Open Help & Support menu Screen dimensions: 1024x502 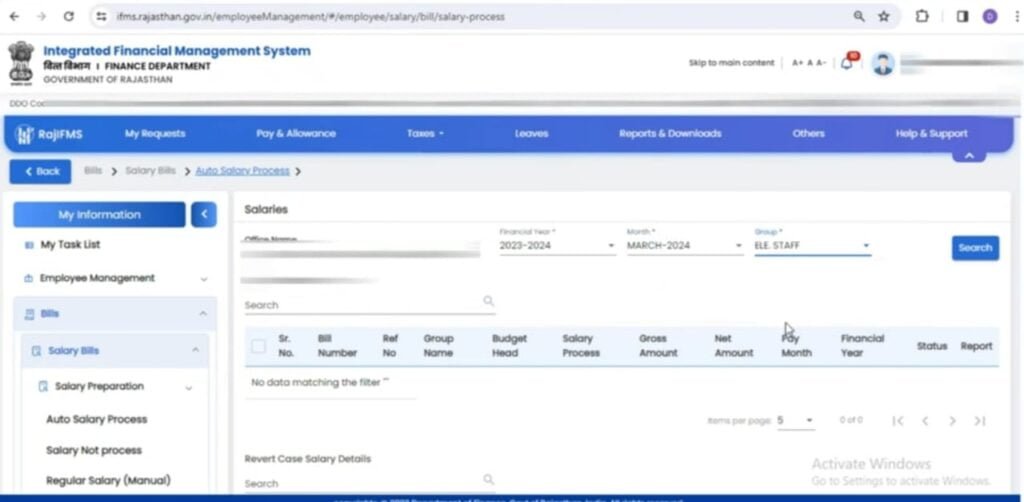pyautogui.click(x=931, y=134)
